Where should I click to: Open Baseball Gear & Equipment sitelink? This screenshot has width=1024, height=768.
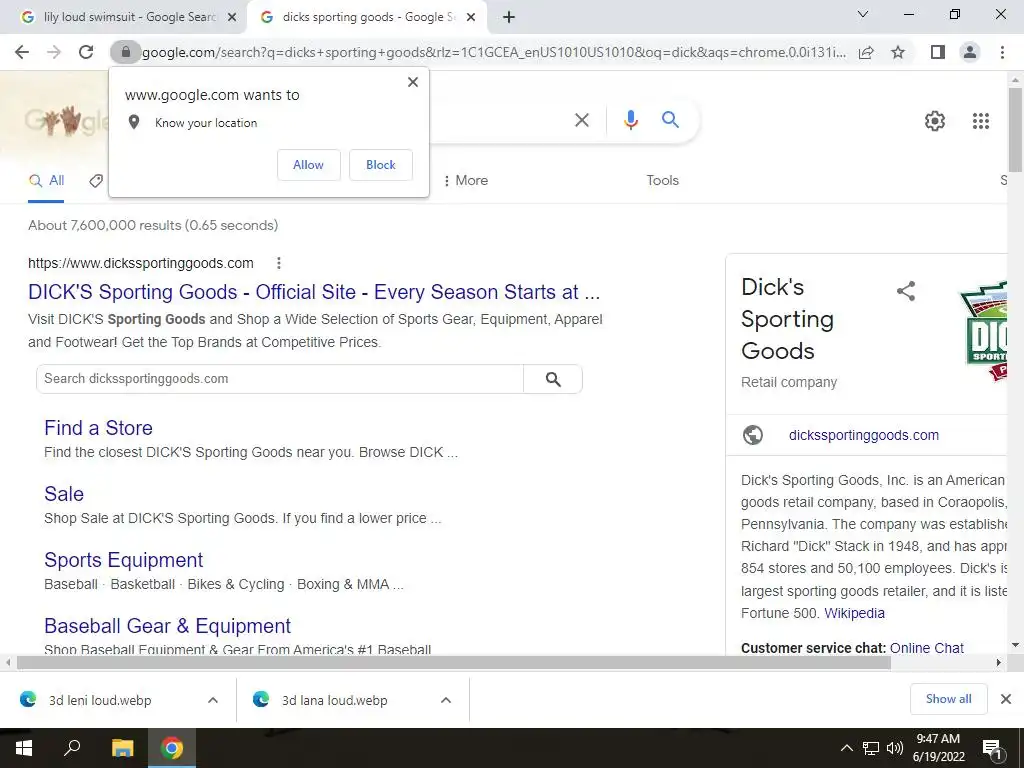coord(167,626)
